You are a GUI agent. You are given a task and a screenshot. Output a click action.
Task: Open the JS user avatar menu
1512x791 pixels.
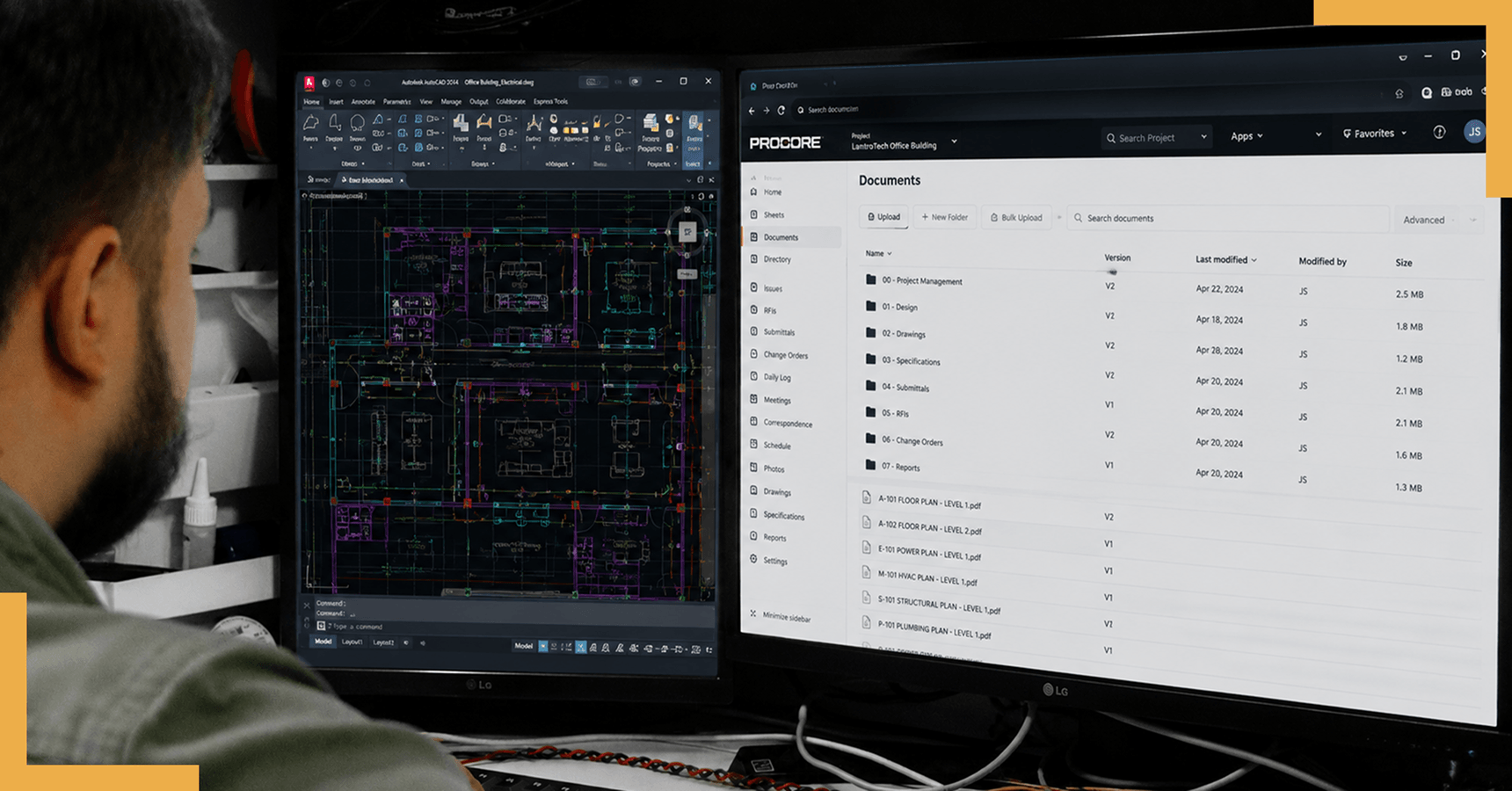(1474, 132)
